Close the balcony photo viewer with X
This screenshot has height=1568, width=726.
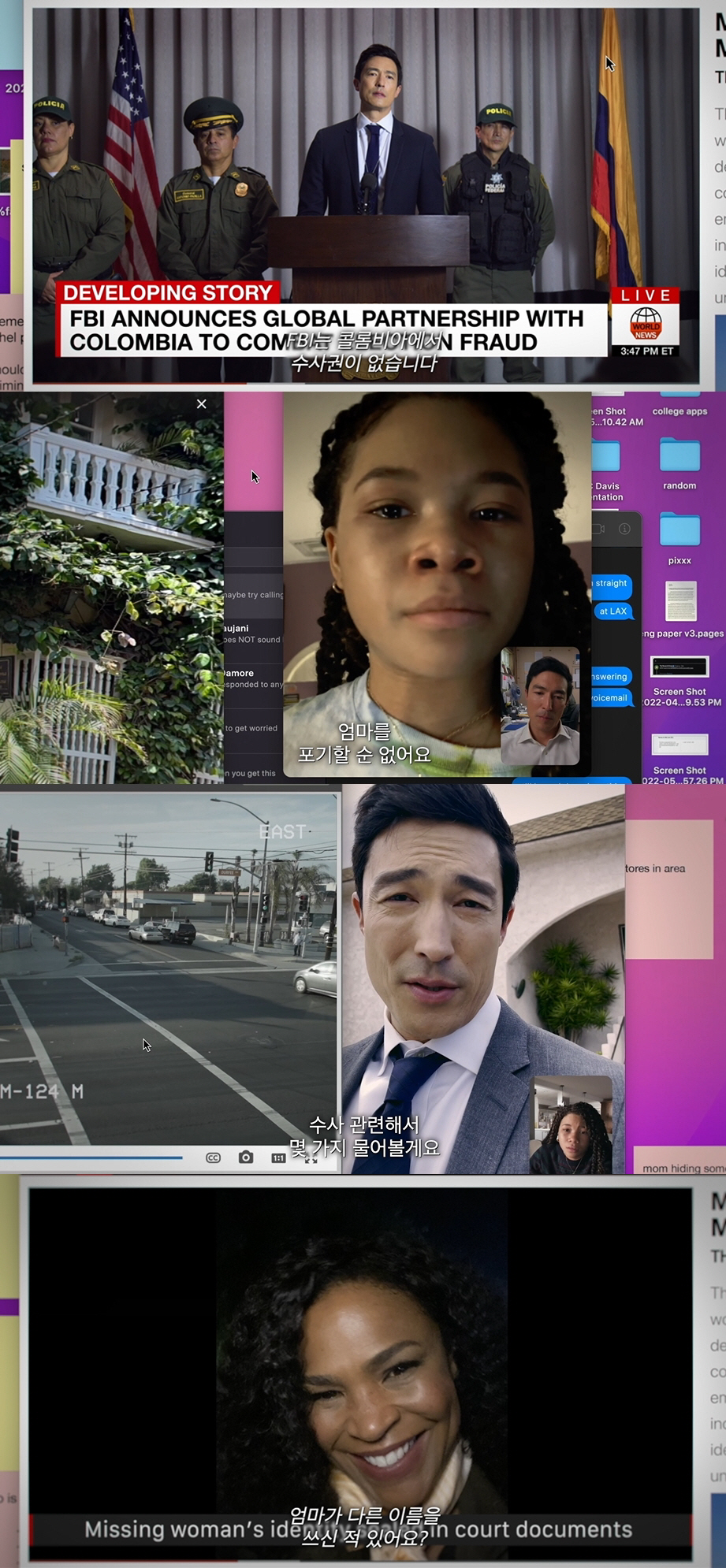(x=201, y=403)
